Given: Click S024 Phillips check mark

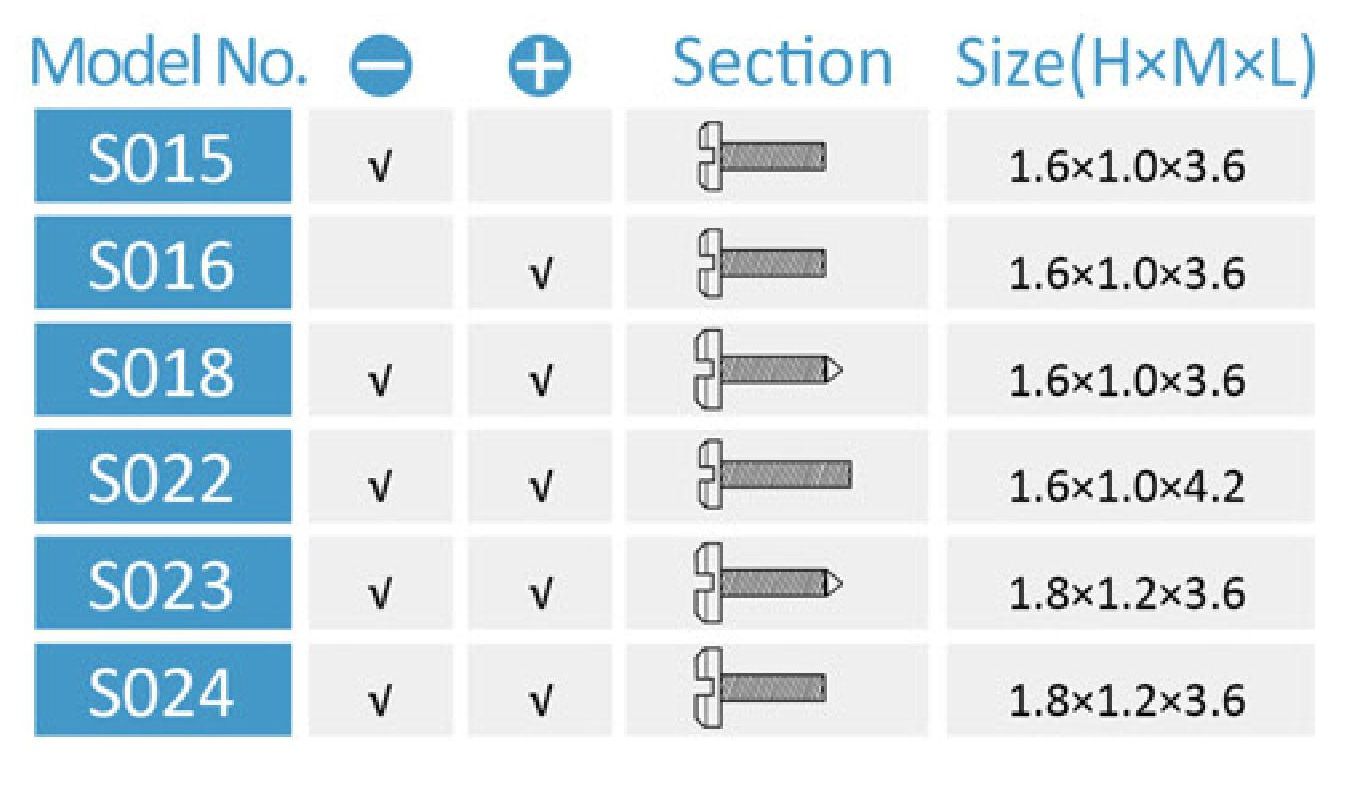Looking at the screenshot, I should coord(539,700).
